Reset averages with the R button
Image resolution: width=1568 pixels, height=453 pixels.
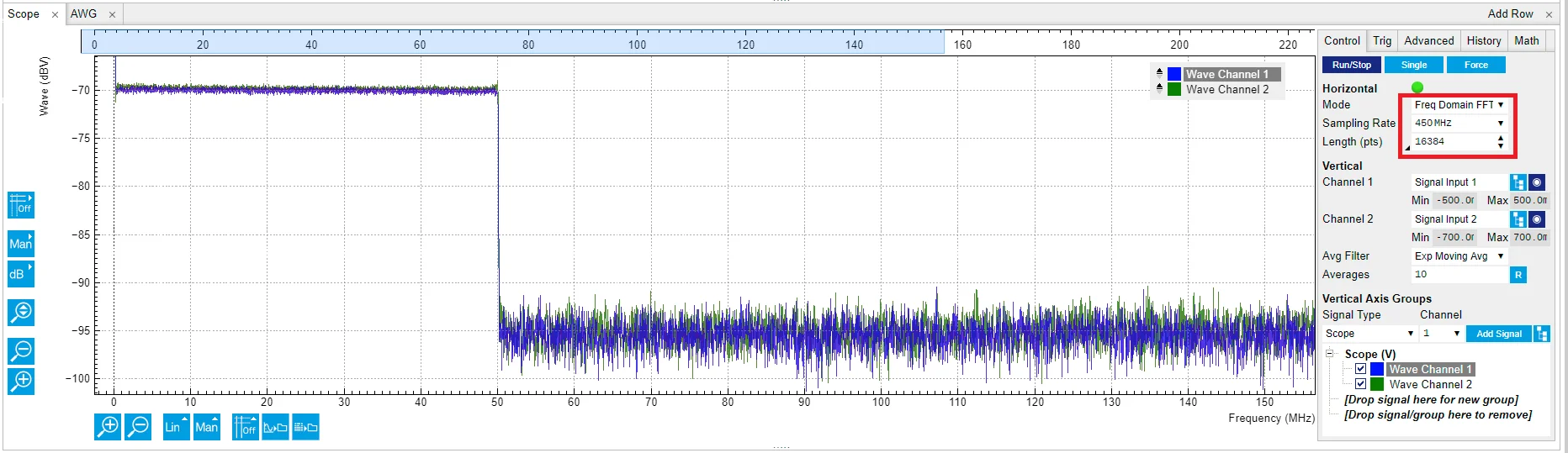pos(1518,275)
